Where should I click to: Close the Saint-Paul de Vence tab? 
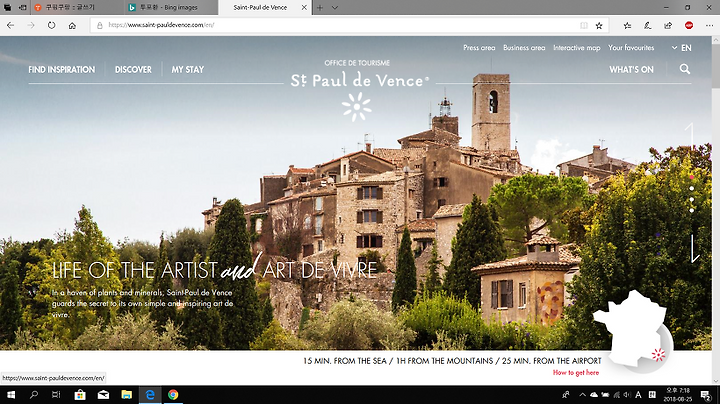[304, 7]
